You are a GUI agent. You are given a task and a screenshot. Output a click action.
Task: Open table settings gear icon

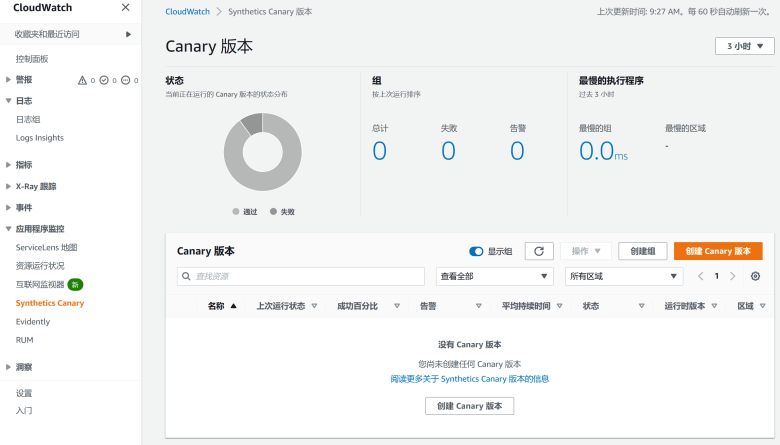tap(755, 276)
